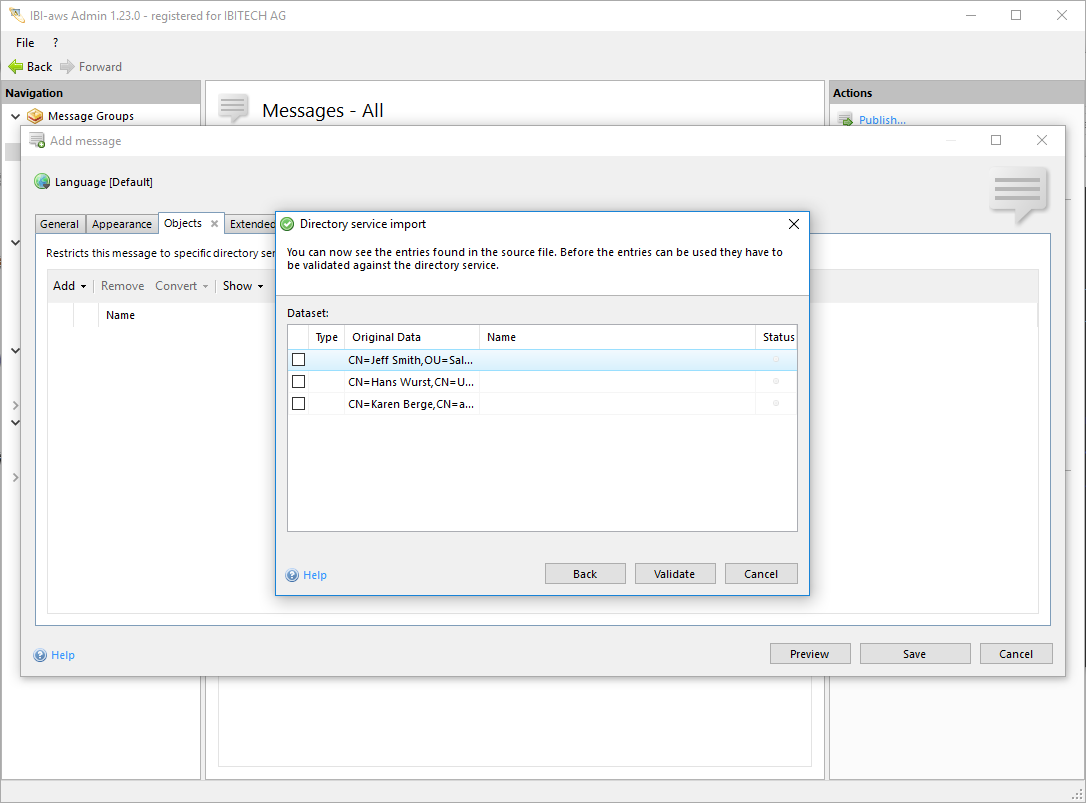Click the Publish action icon
The image size is (1086, 803).
pyautogui.click(x=845, y=120)
